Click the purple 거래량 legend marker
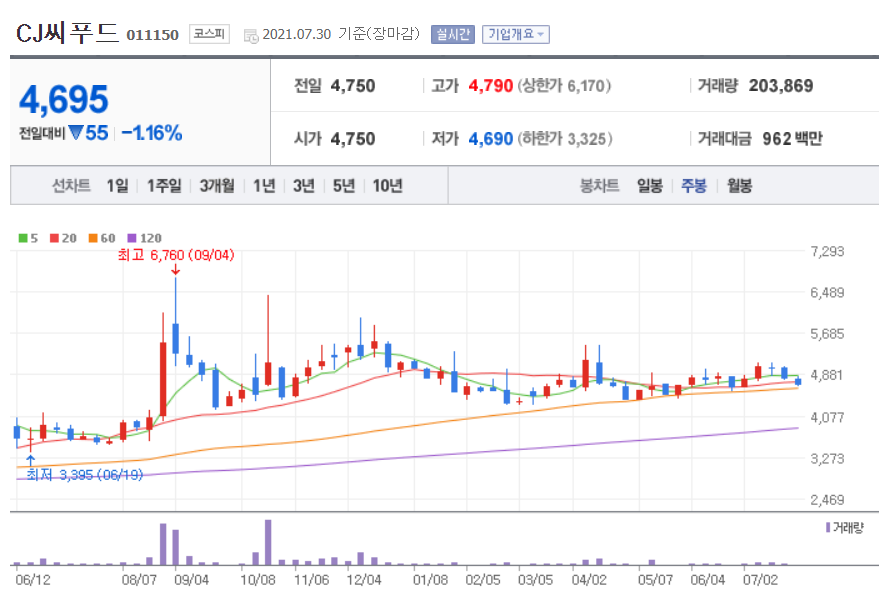 [x=828, y=528]
